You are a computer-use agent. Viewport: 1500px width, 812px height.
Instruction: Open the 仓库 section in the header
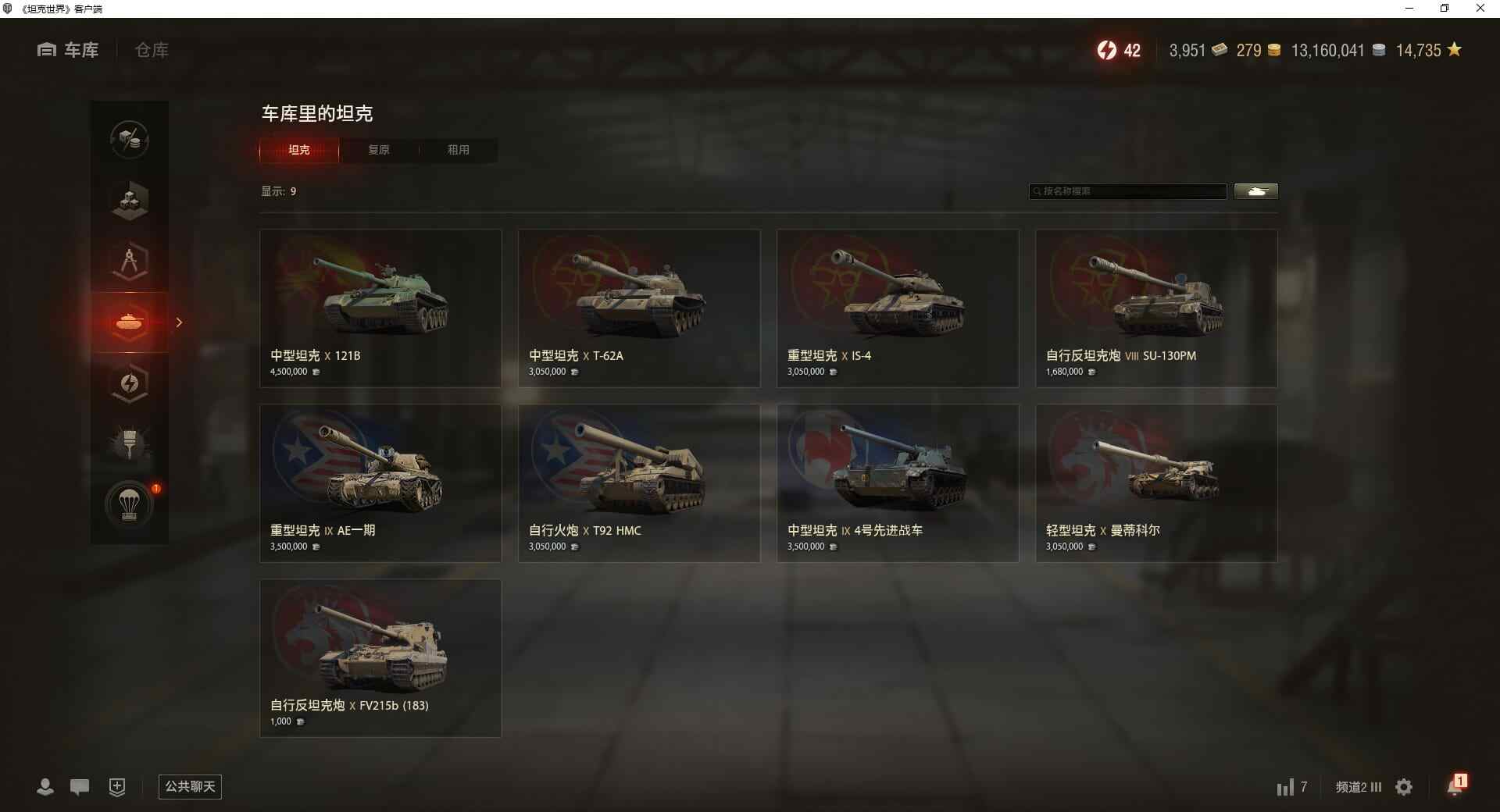(x=152, y=50)
